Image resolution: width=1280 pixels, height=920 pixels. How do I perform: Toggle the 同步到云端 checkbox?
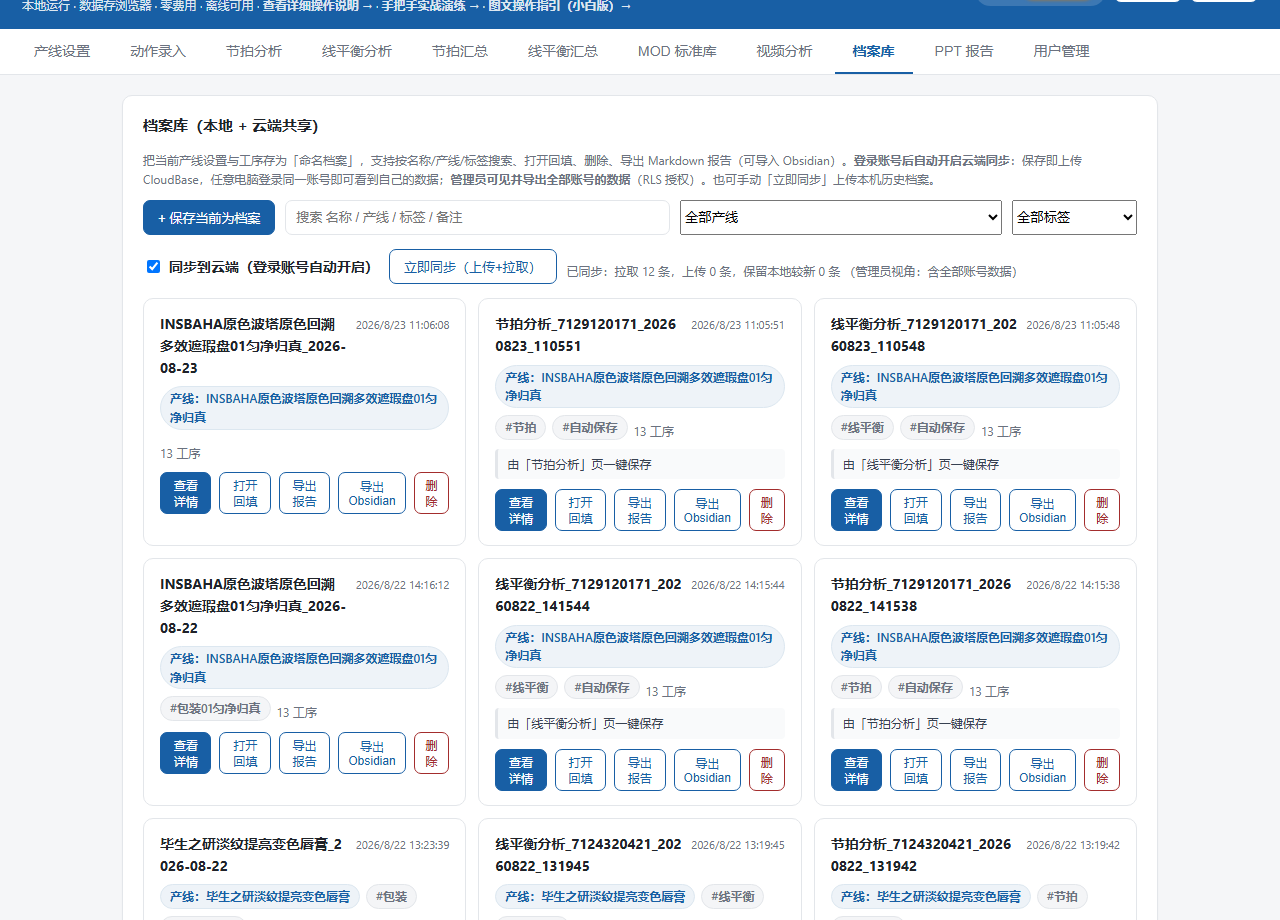pos(153,267)
